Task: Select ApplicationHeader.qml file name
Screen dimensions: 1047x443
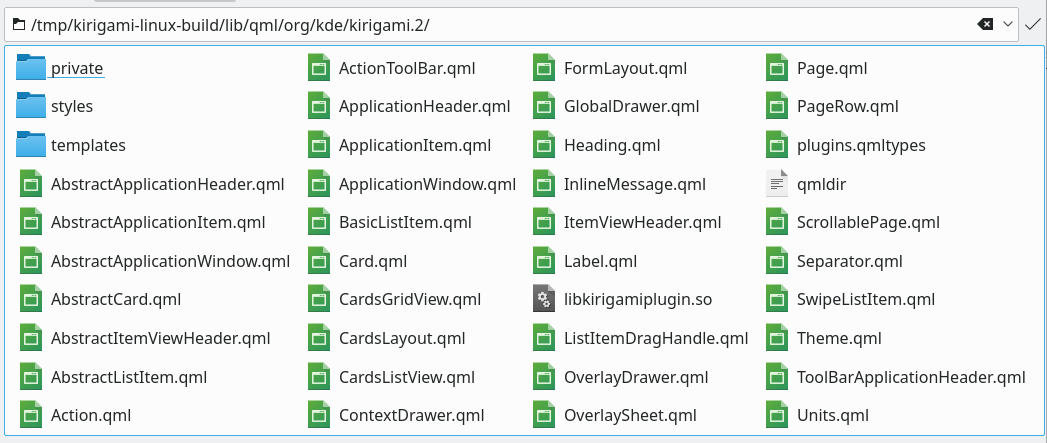Action: pyautogui.click(x=425, y=106)
